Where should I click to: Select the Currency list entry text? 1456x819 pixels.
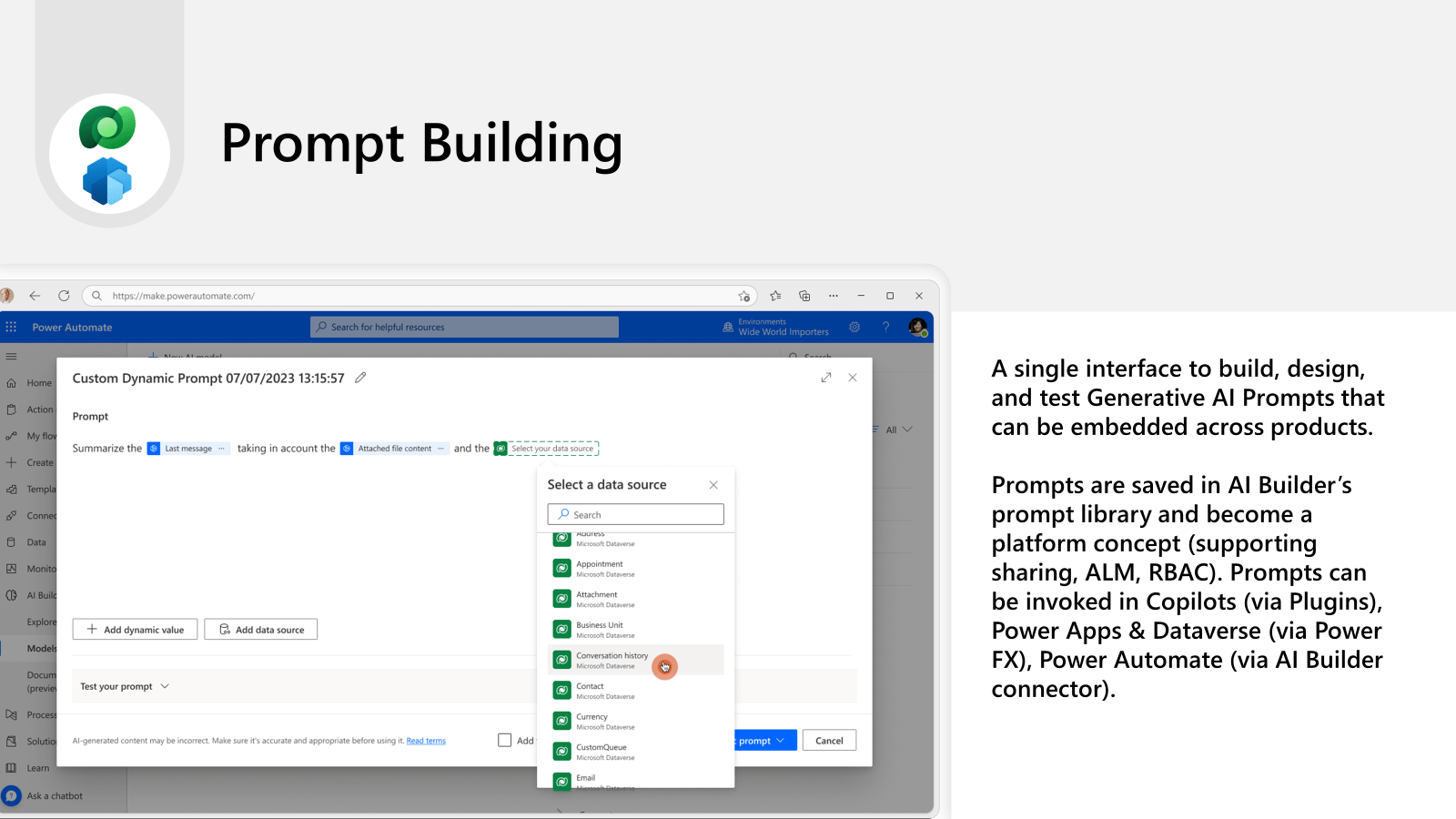point(591,717)
